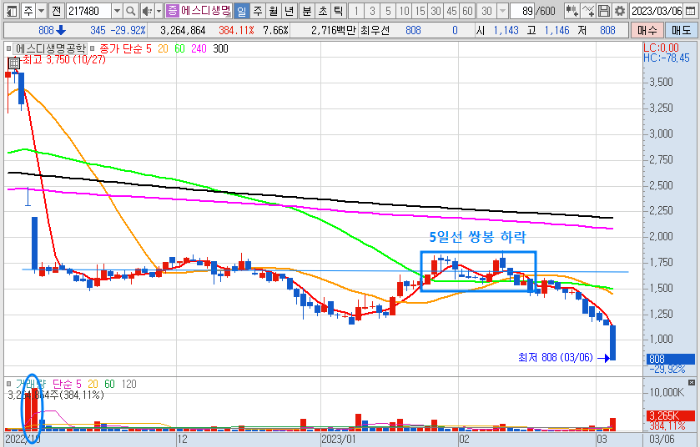Screen dimensions: 700x447
Task: Click the blue 808 current price tag
Action: [x=671, y=359]
